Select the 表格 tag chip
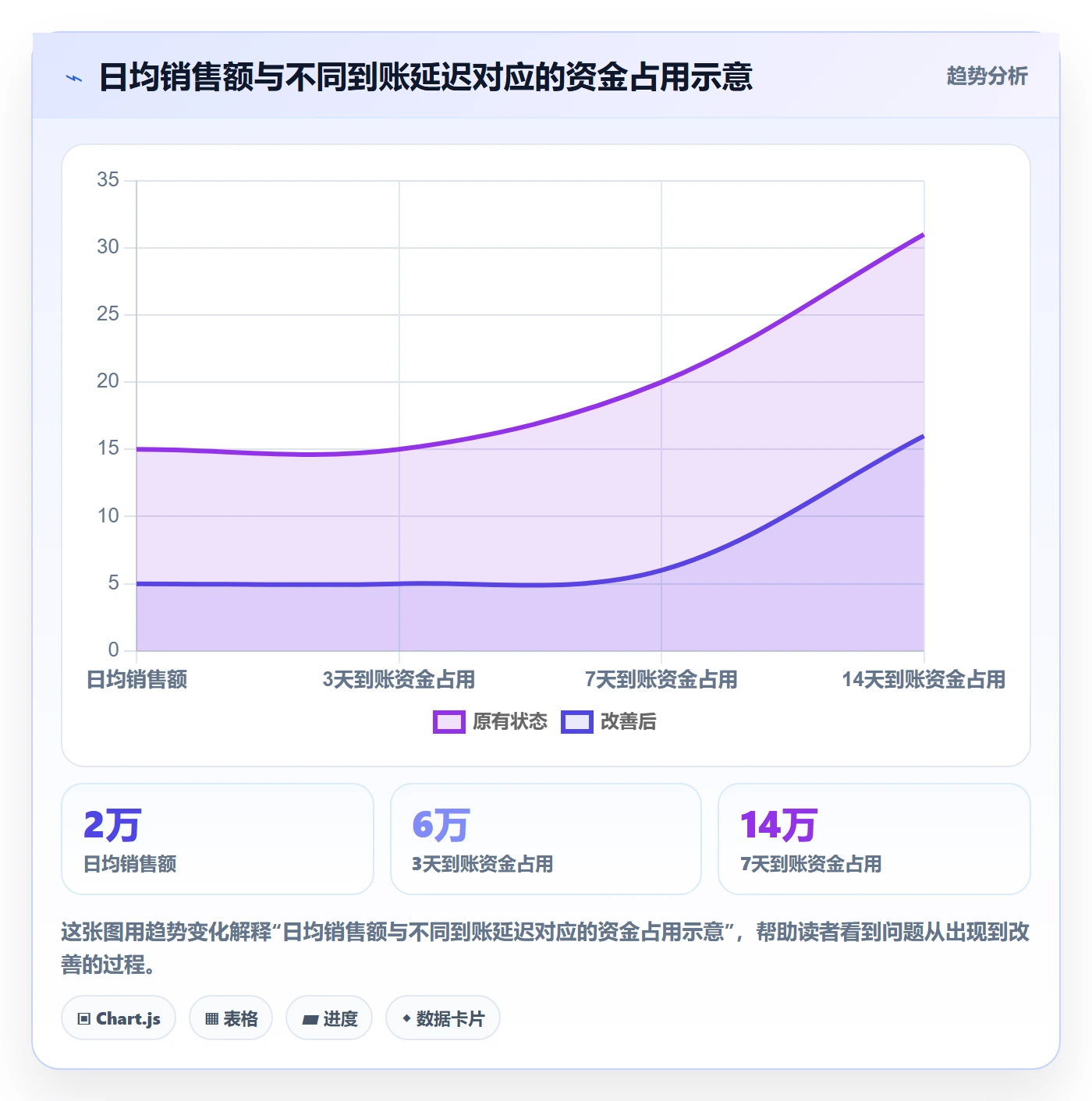1092x1101 pixels. (x=231, y=1018)
